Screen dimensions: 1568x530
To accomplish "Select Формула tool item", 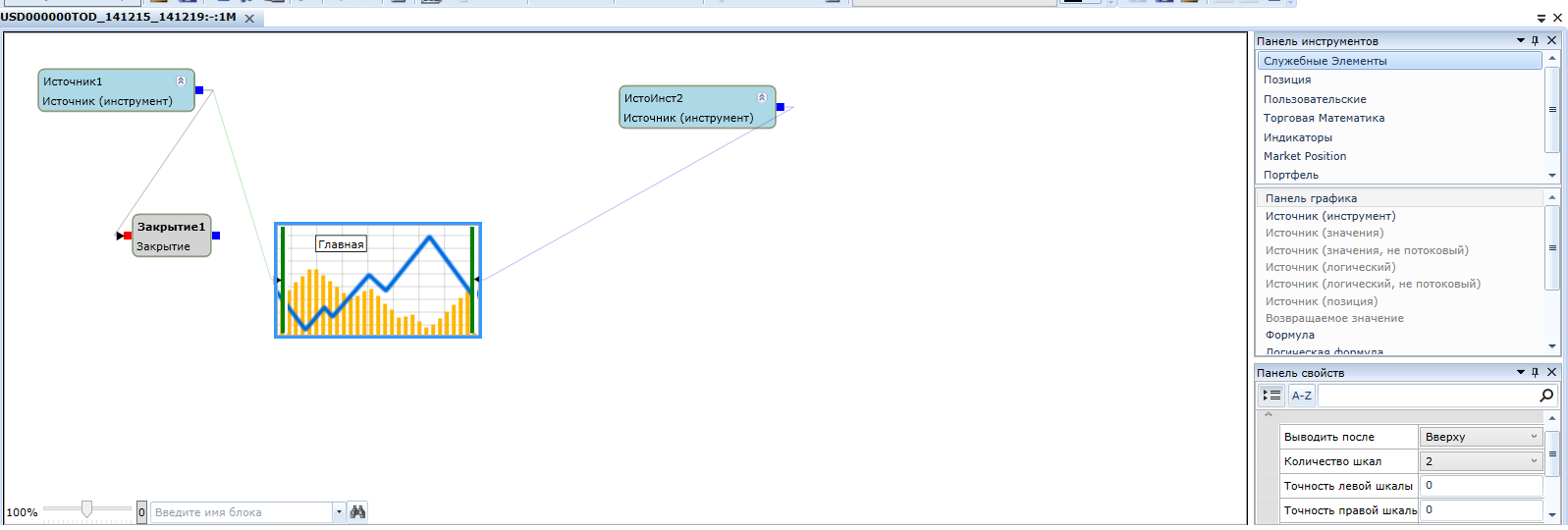I will pos(1400,335).
